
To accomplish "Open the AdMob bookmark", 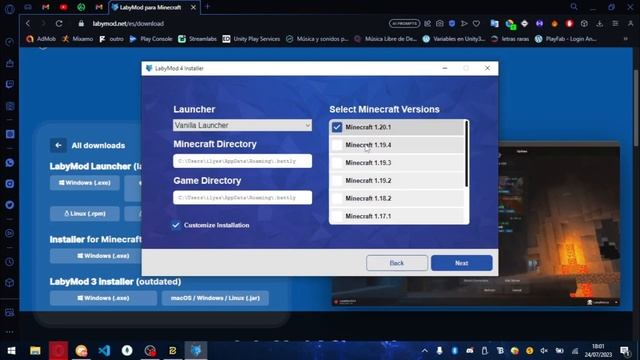I will tap(41, 39).
